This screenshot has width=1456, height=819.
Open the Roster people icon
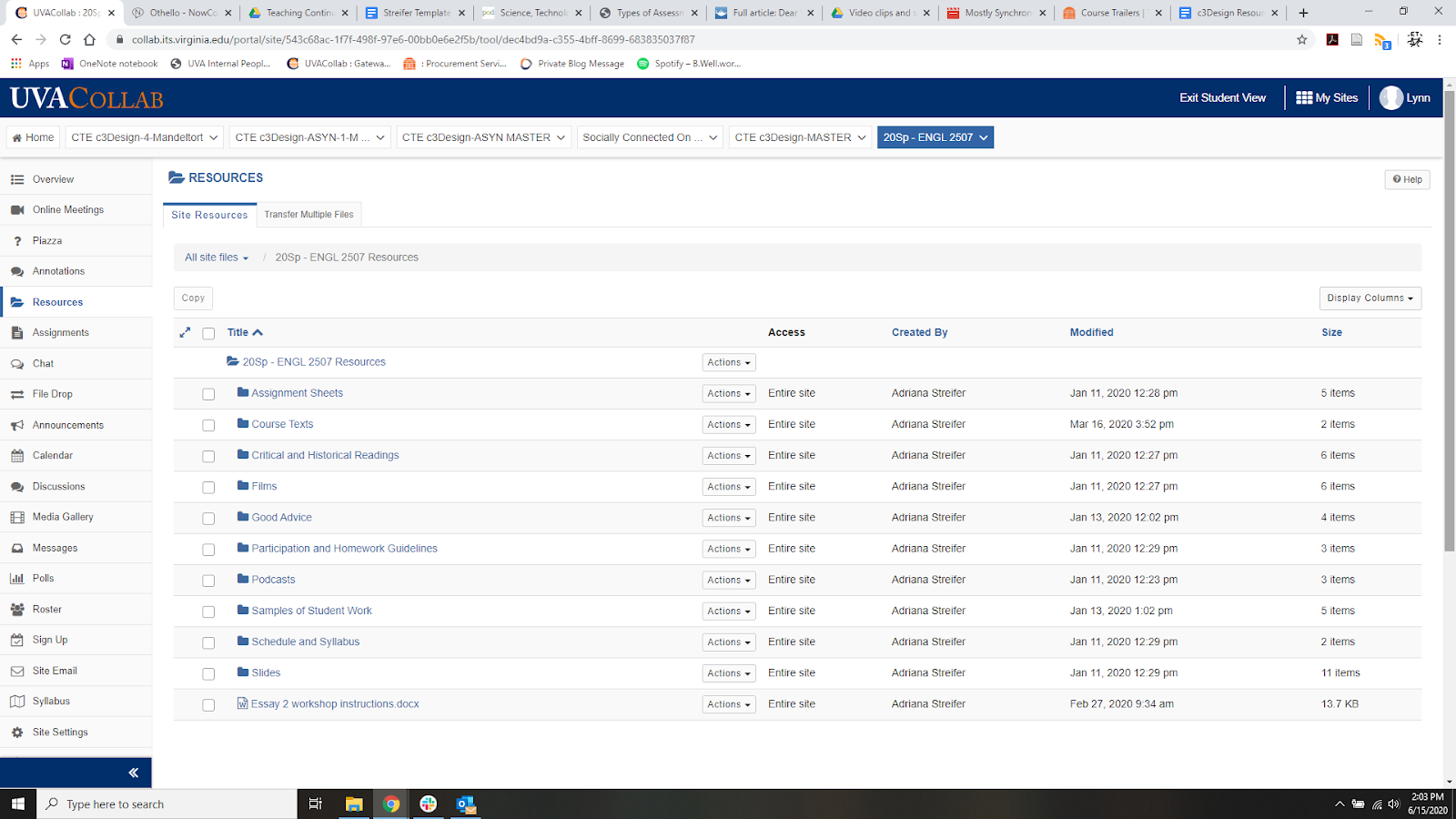[x=17, y=610]
